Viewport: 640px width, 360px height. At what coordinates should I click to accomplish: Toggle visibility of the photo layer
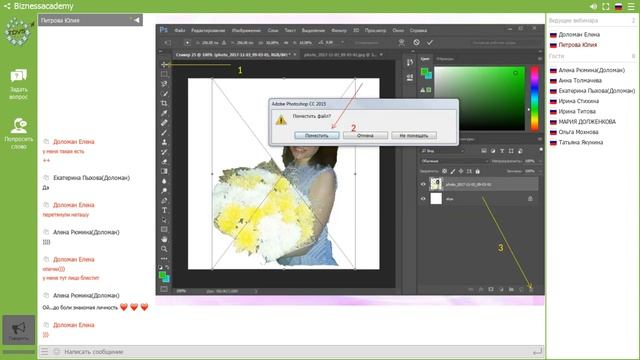tap(423, 184)
